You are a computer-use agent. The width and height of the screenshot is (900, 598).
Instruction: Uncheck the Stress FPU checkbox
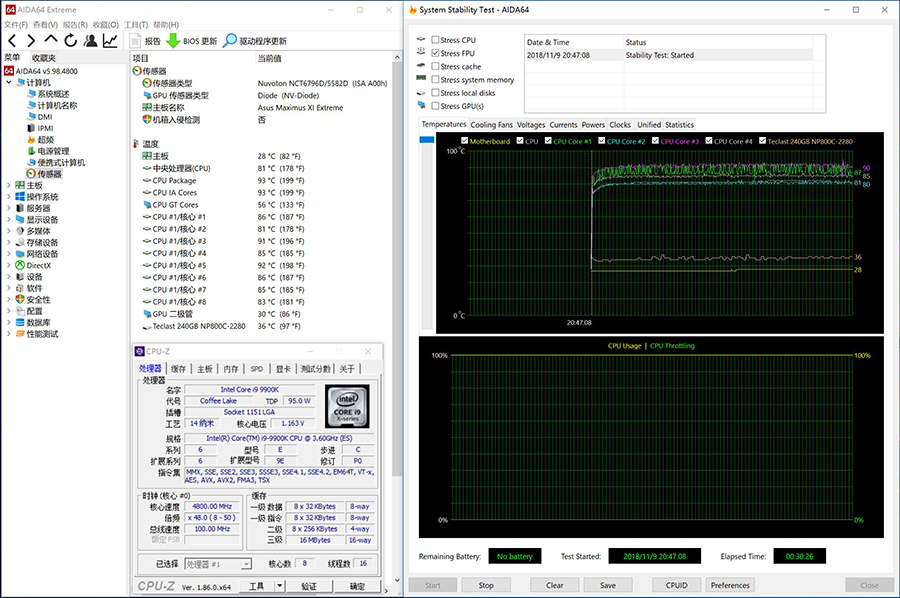point(435,53)
